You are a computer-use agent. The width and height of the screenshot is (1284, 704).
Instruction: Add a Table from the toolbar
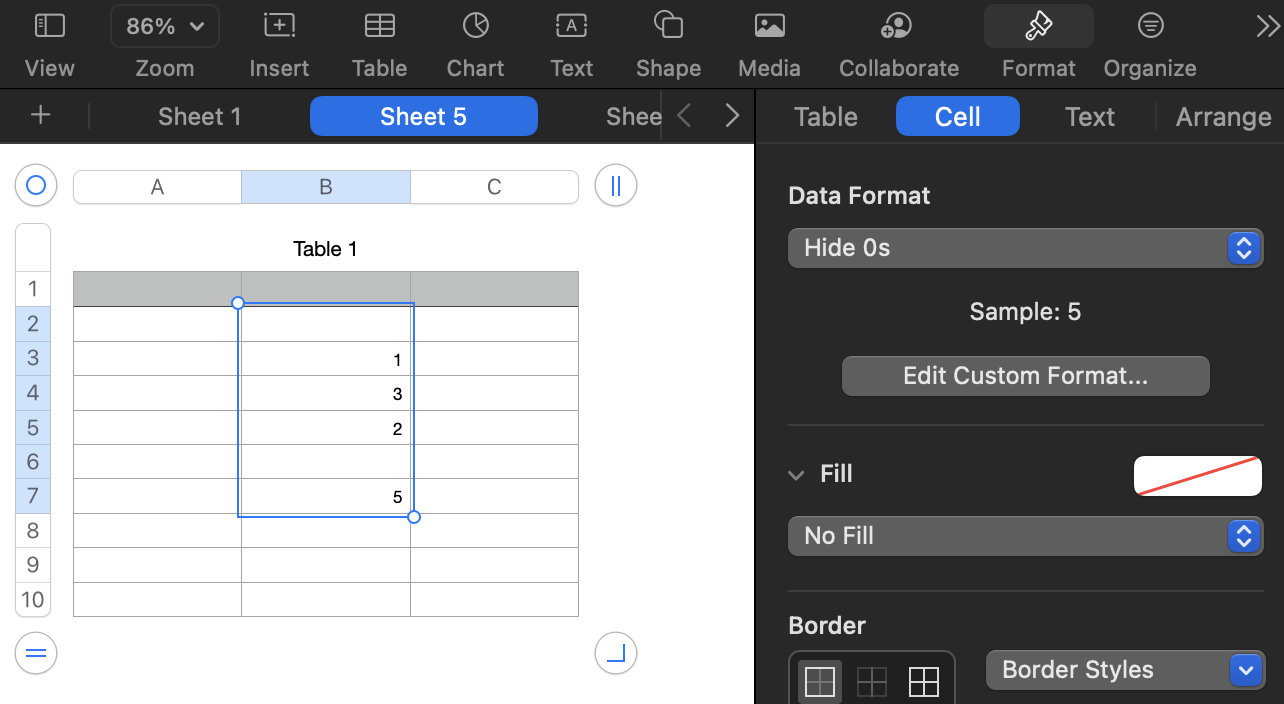coord(379,27)
